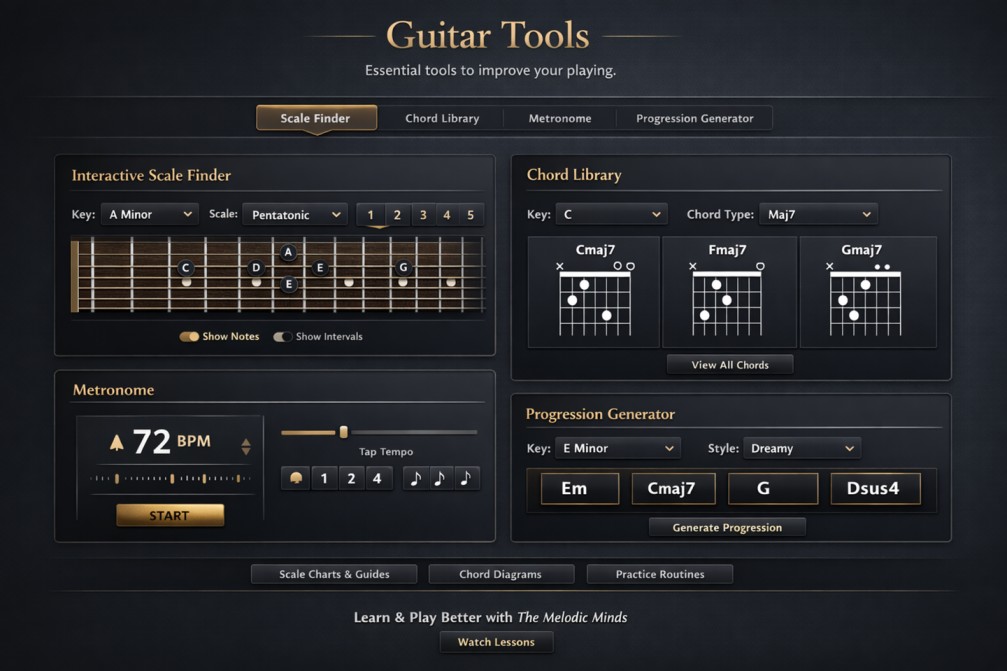Select scale position 1
Image resolution: width=1007 pixels, height=671 pixels.
click(x=371, y=214)
